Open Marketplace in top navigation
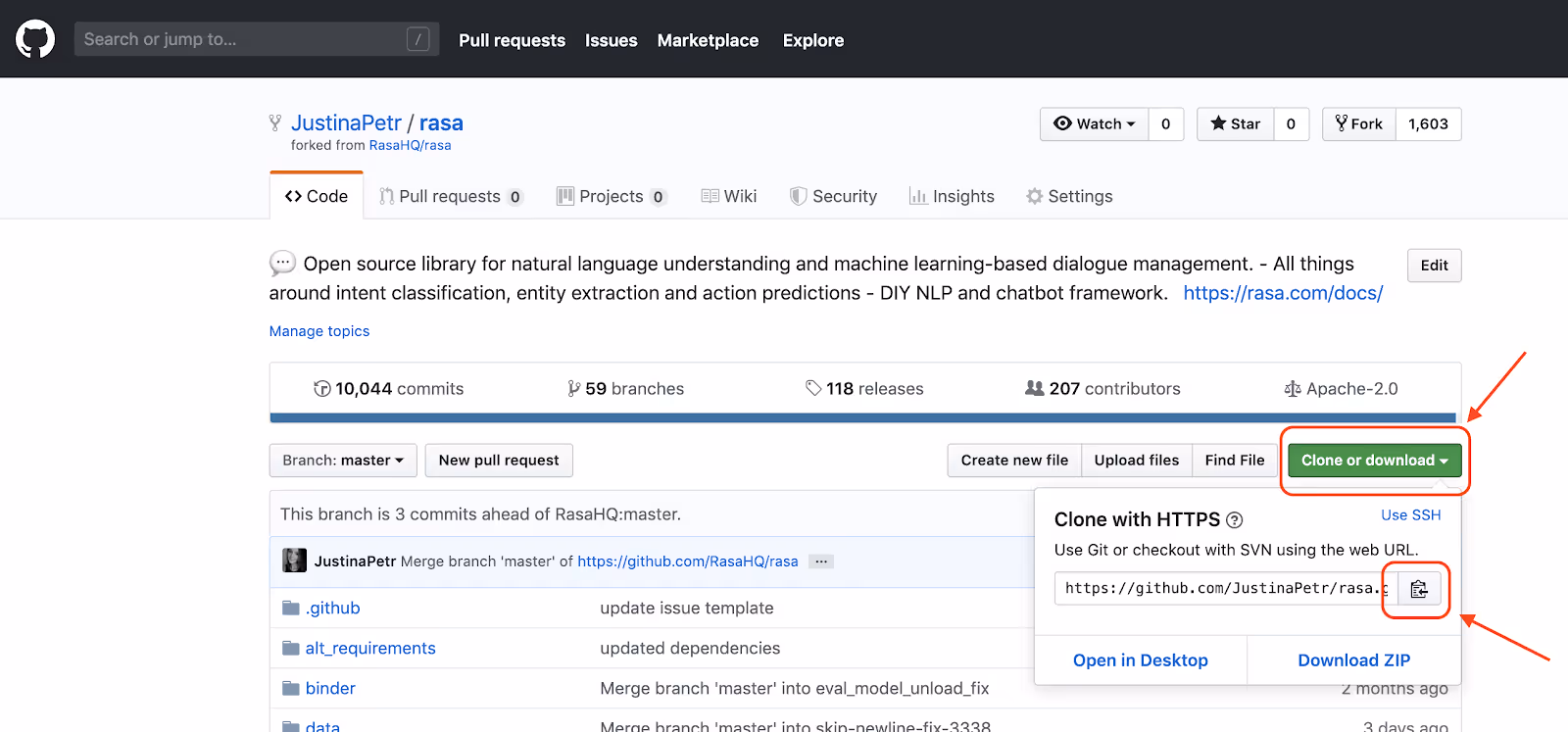The width and height of the screenshot is (1568, 732). (708, 40)
